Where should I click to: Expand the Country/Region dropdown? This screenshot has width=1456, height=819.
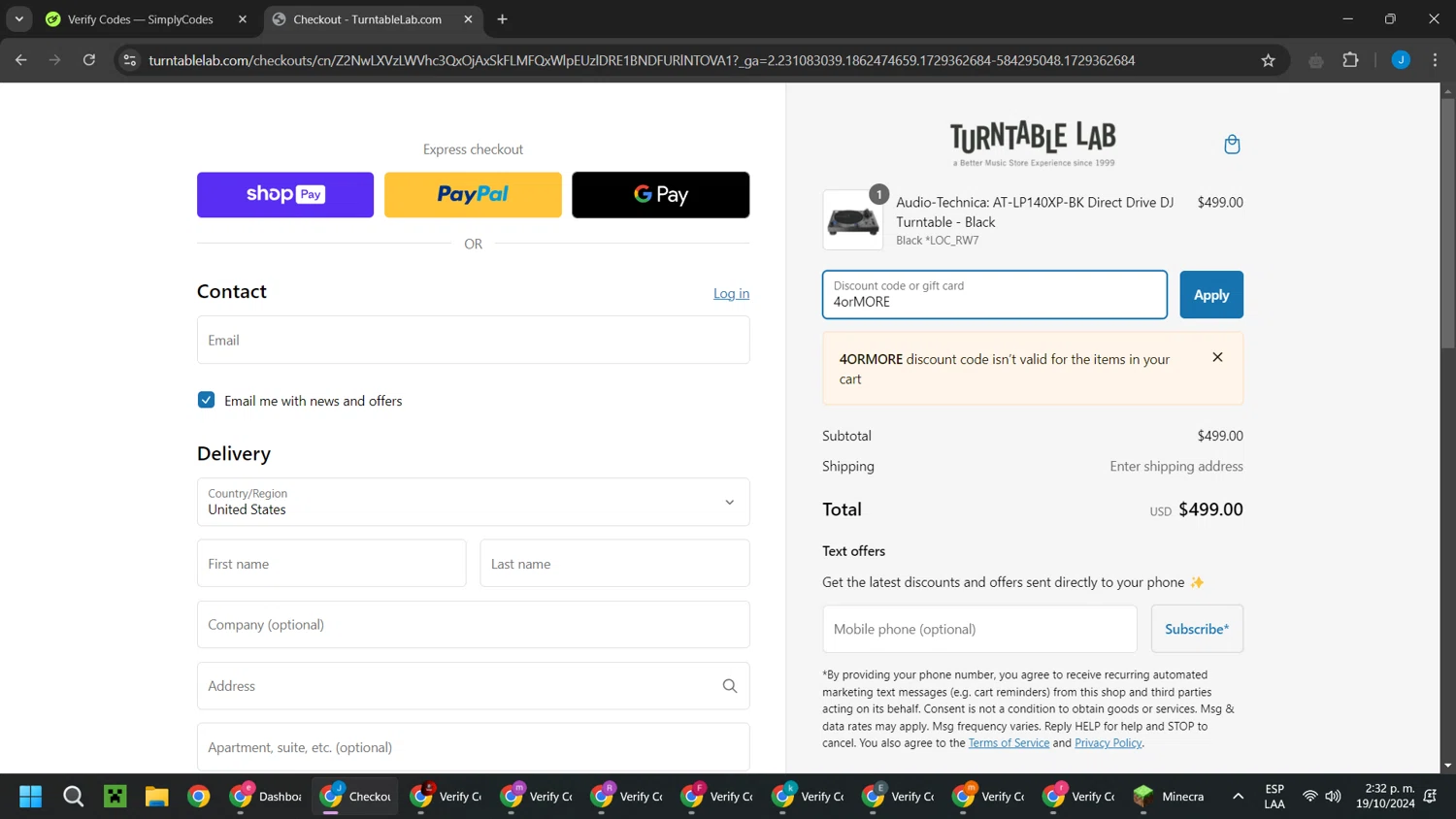[x=474, y=502]
